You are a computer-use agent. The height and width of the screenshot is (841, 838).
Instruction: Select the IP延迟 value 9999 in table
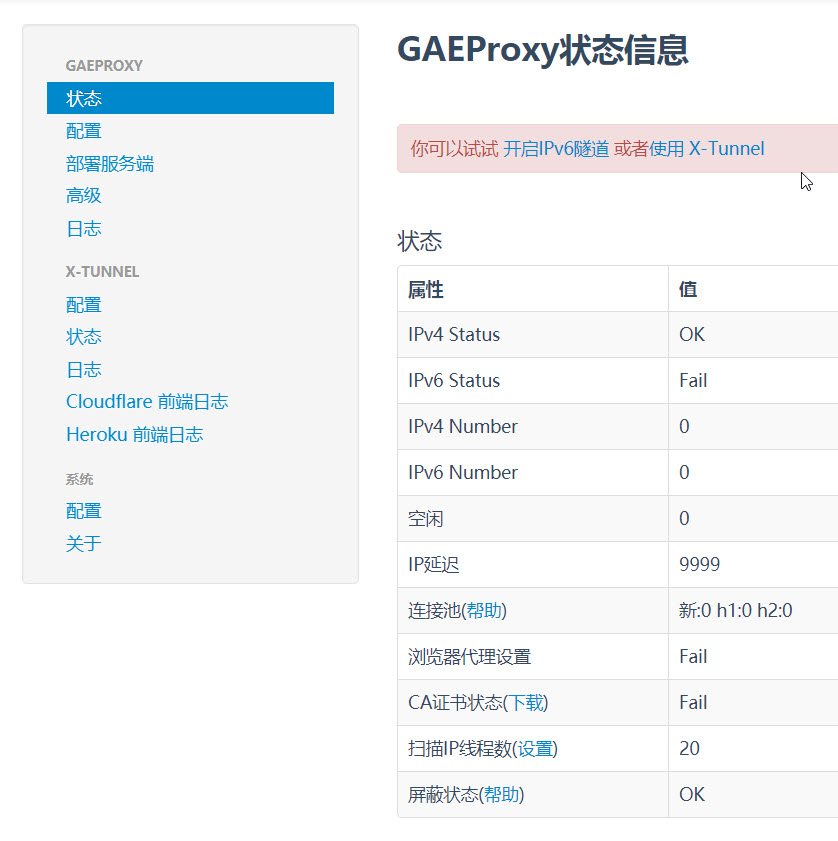(x=699, y=564)
